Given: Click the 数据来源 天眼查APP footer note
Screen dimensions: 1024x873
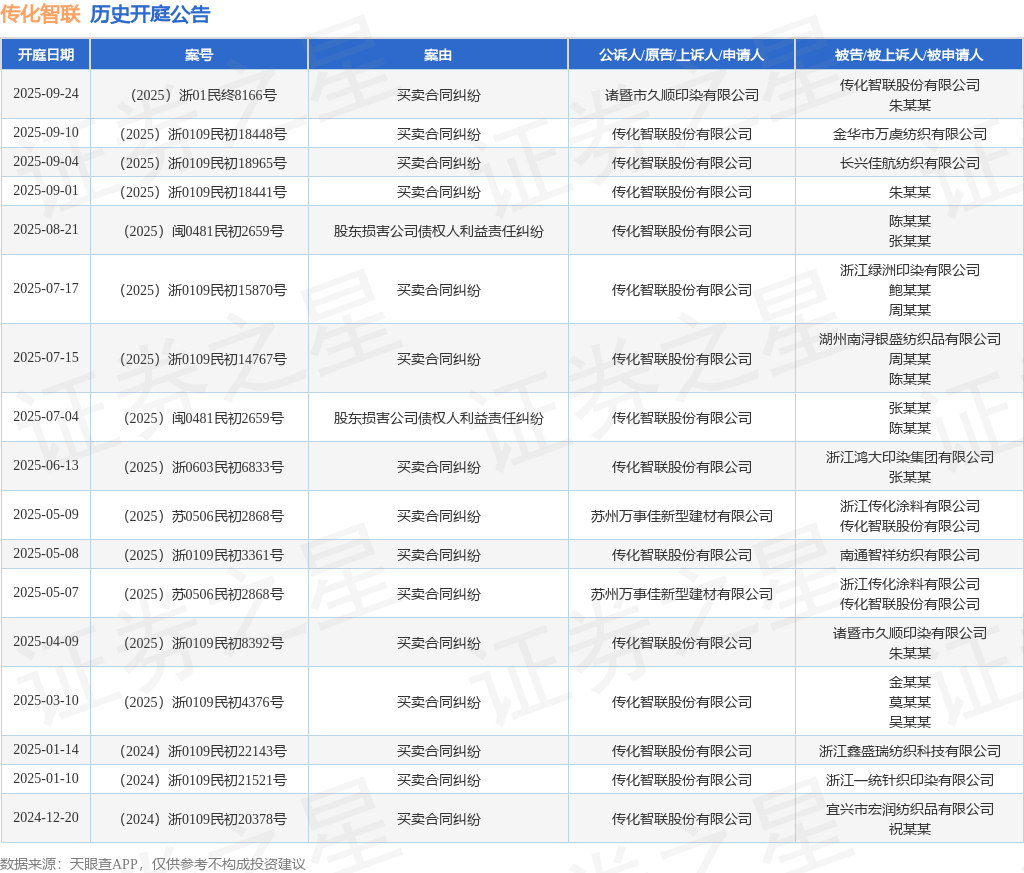Looking at the screenshot, I should 153,864.
